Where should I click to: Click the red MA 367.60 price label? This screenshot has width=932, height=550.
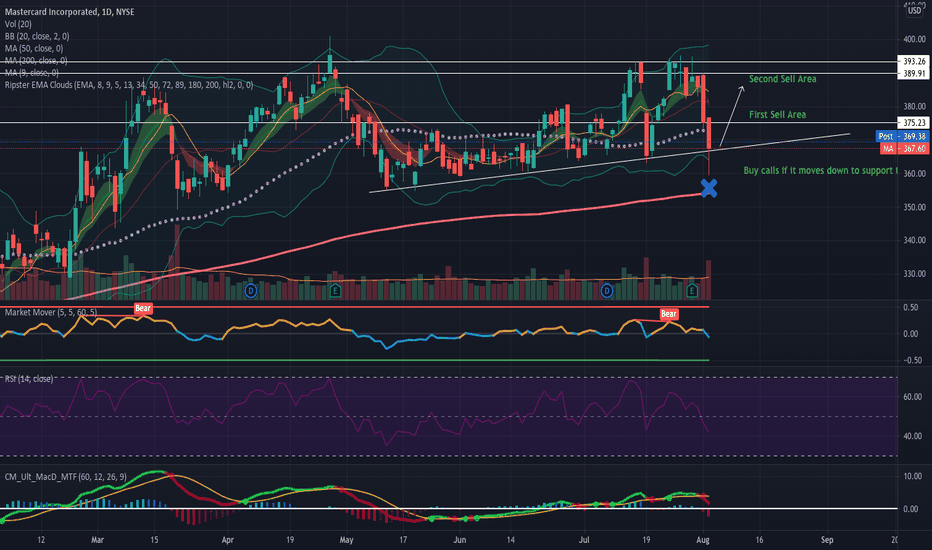coord(905,148)
